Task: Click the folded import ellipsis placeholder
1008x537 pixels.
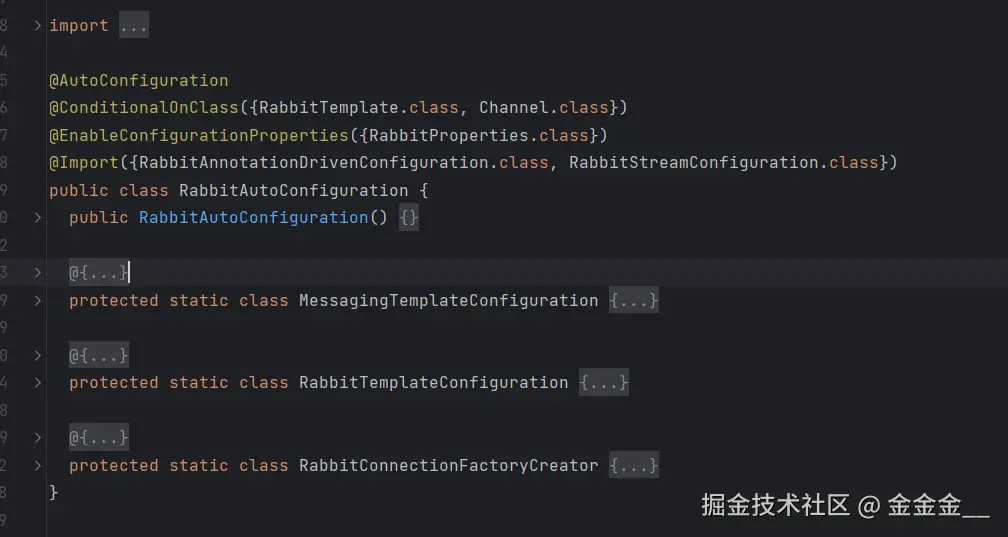Action: [133, 26]
